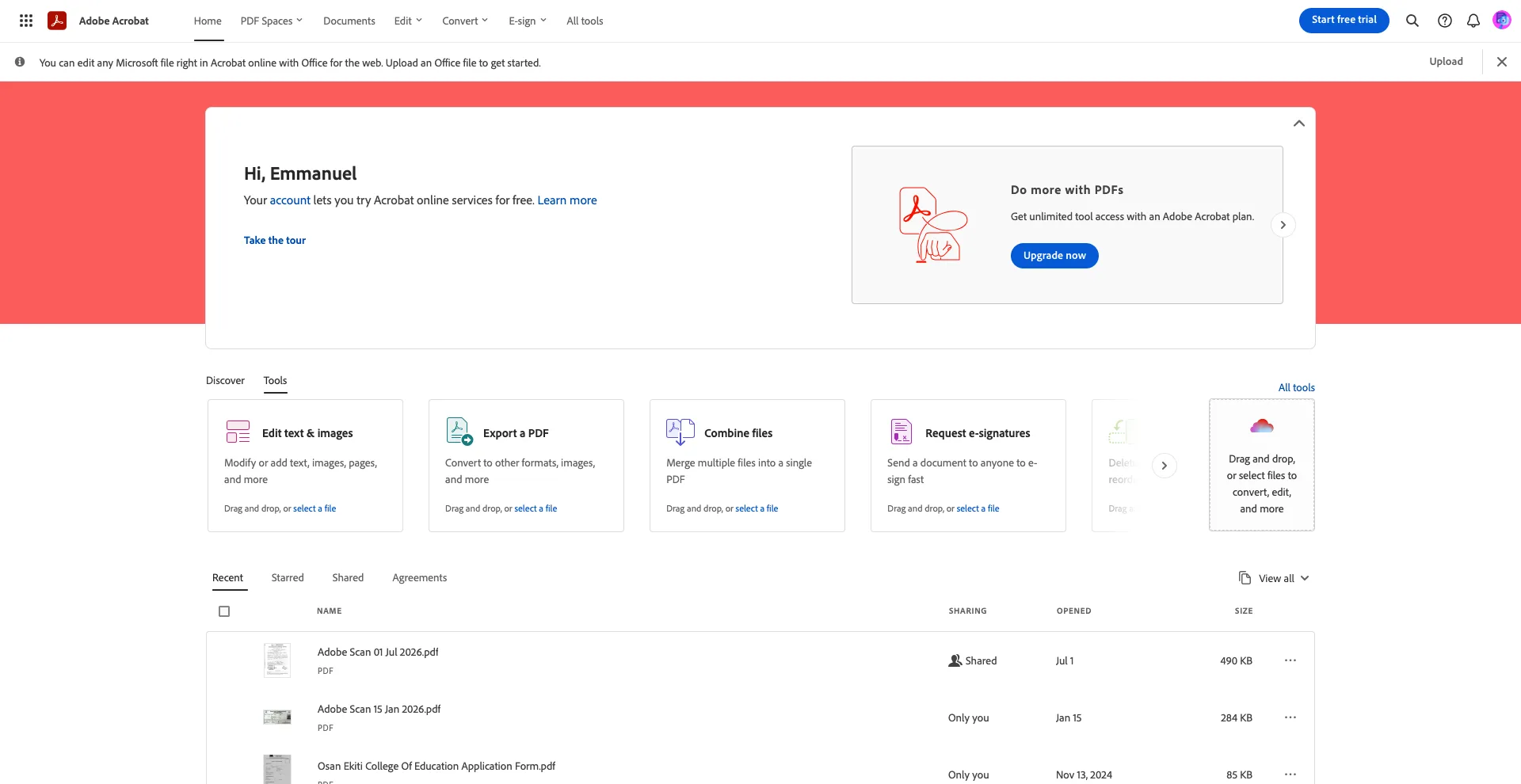Screen dimensions: 1521x784
Task: Open the View all dropdown
Action: pos(1284,578)
